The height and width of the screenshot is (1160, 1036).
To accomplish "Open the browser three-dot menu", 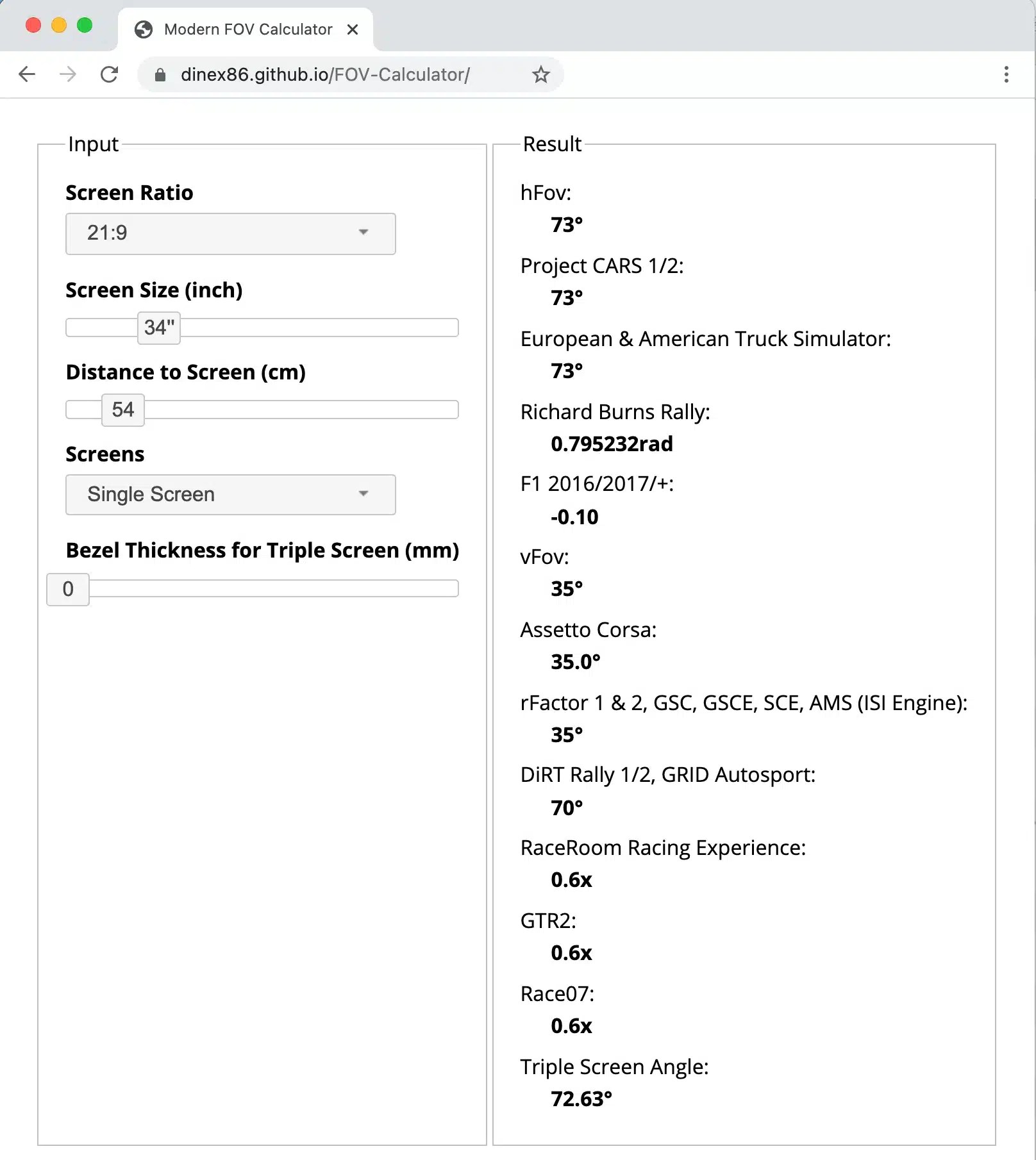I will 1007,74.
